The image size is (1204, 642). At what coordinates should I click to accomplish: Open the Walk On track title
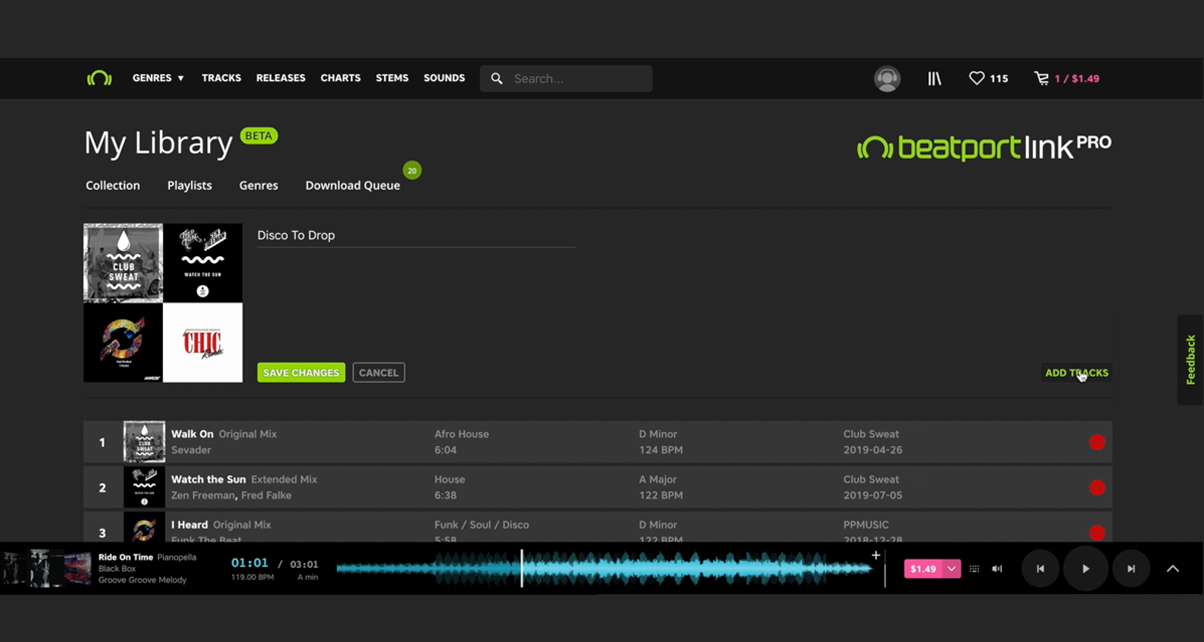pos(192,434)
